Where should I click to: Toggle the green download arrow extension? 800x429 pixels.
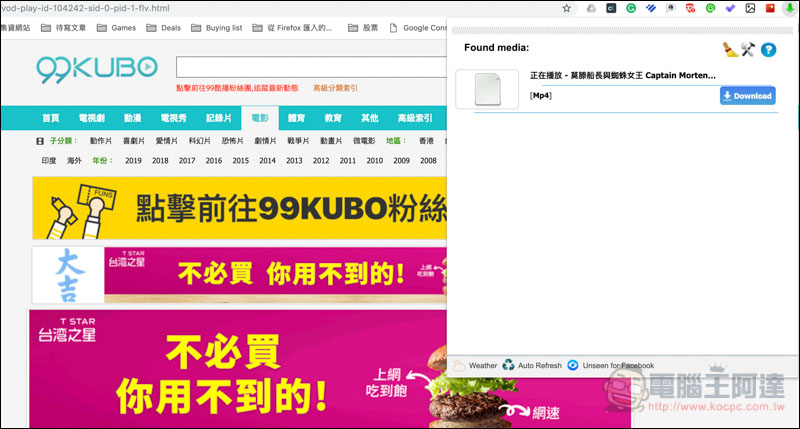pyautogui.click(x=790, y=8)
